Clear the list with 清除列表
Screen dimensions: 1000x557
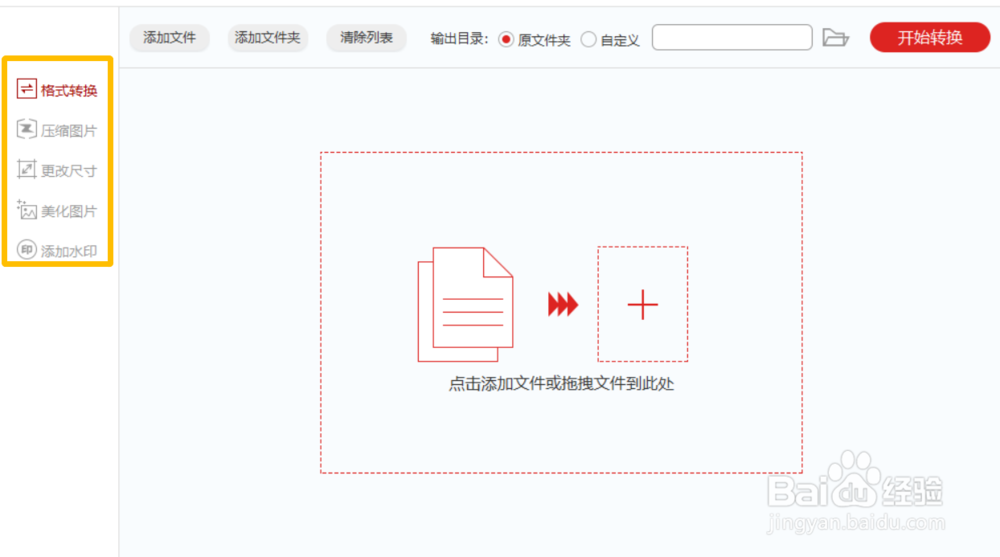pos(366,38)
